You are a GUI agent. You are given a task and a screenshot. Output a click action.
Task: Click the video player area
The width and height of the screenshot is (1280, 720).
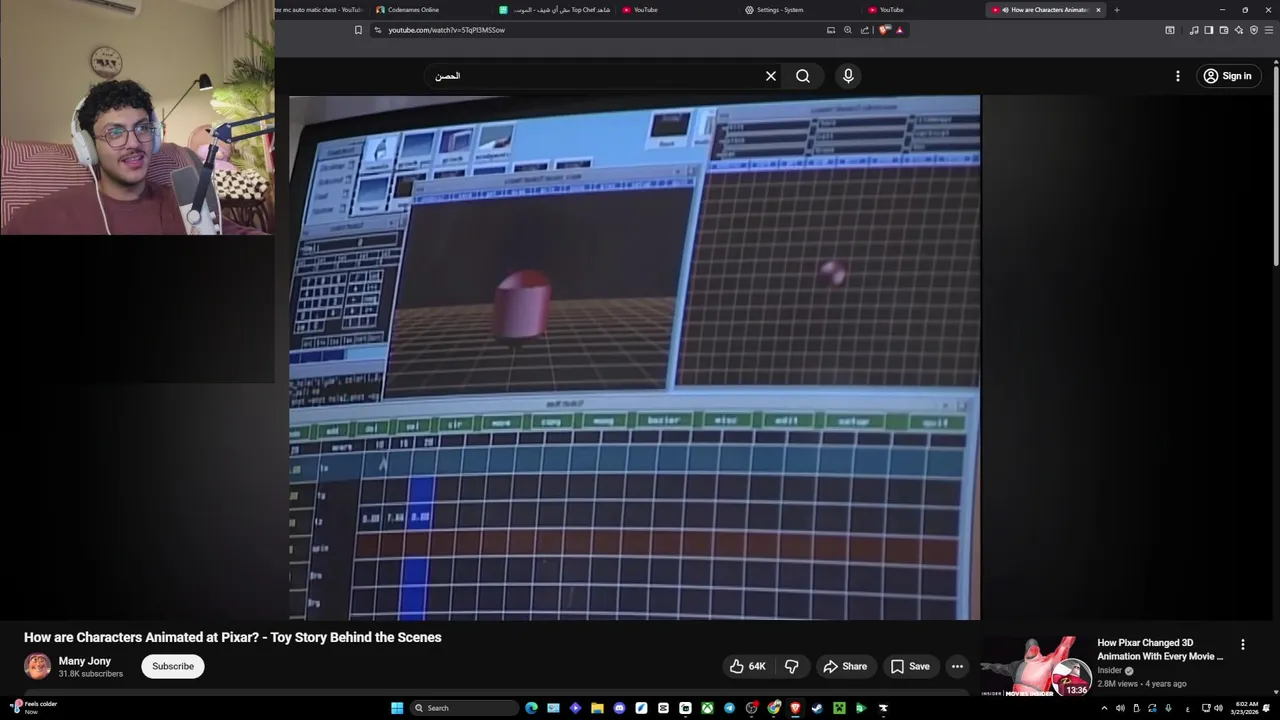[635, 358]
